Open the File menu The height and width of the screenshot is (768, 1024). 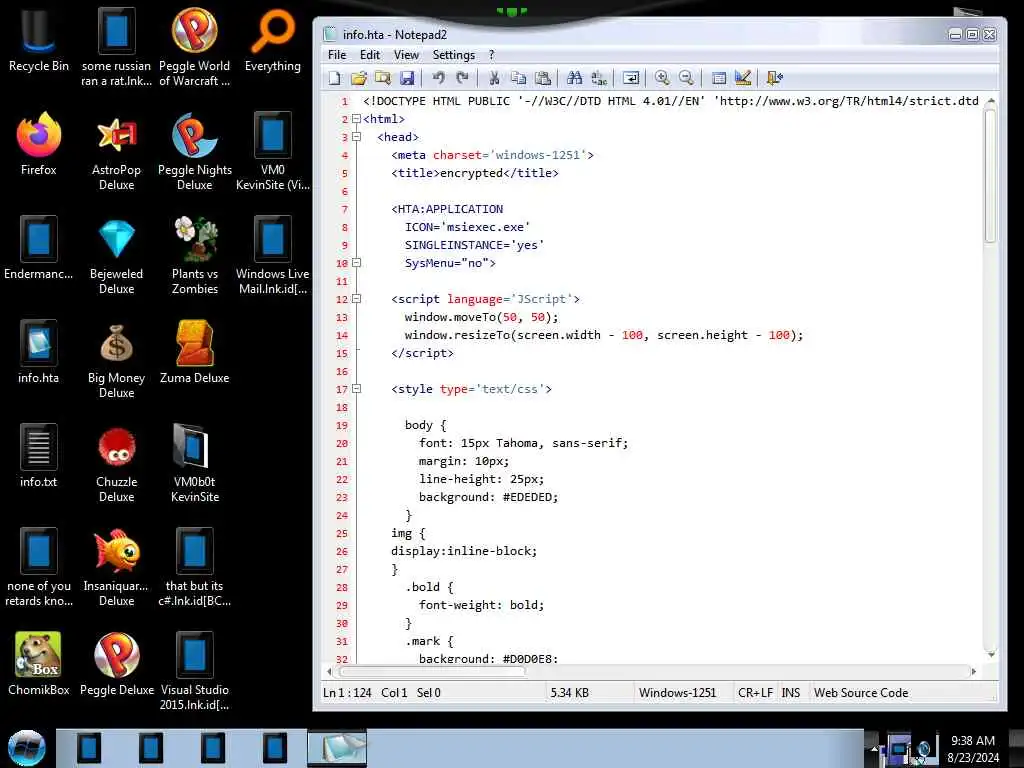pyautogui.click(x=337, y=55)
